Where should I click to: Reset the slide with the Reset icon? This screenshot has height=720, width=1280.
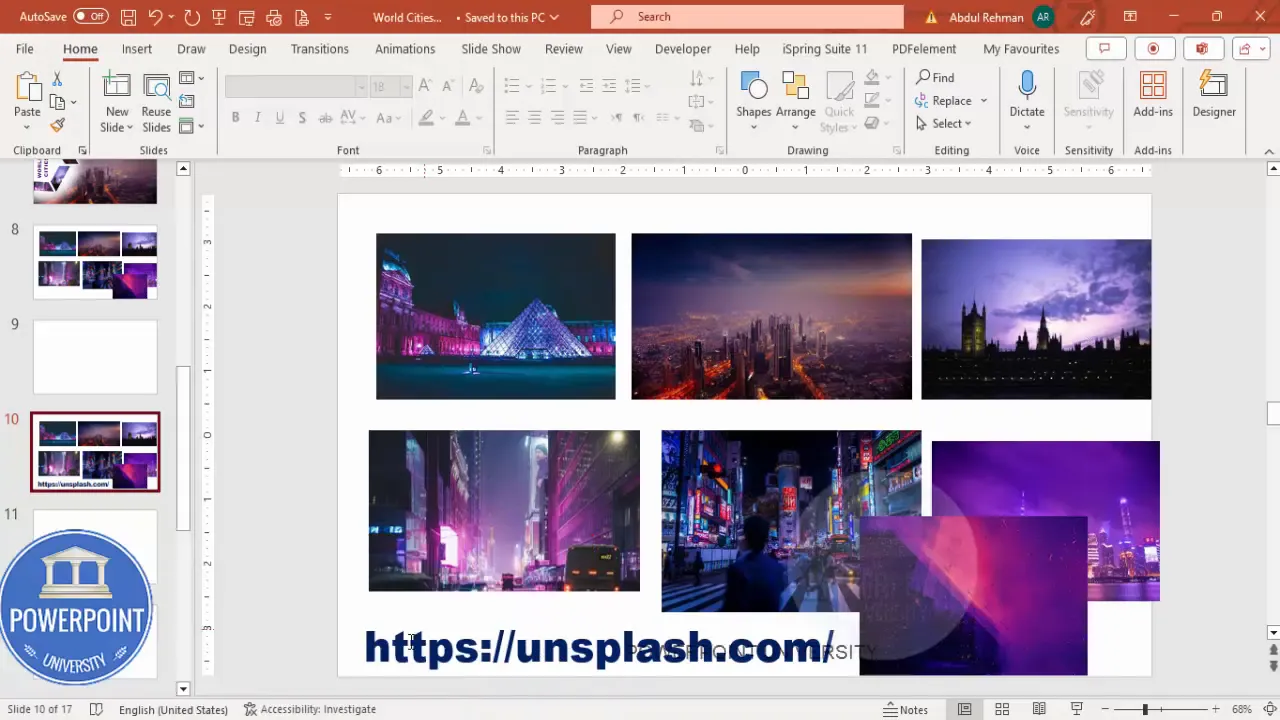coord(187,102)
